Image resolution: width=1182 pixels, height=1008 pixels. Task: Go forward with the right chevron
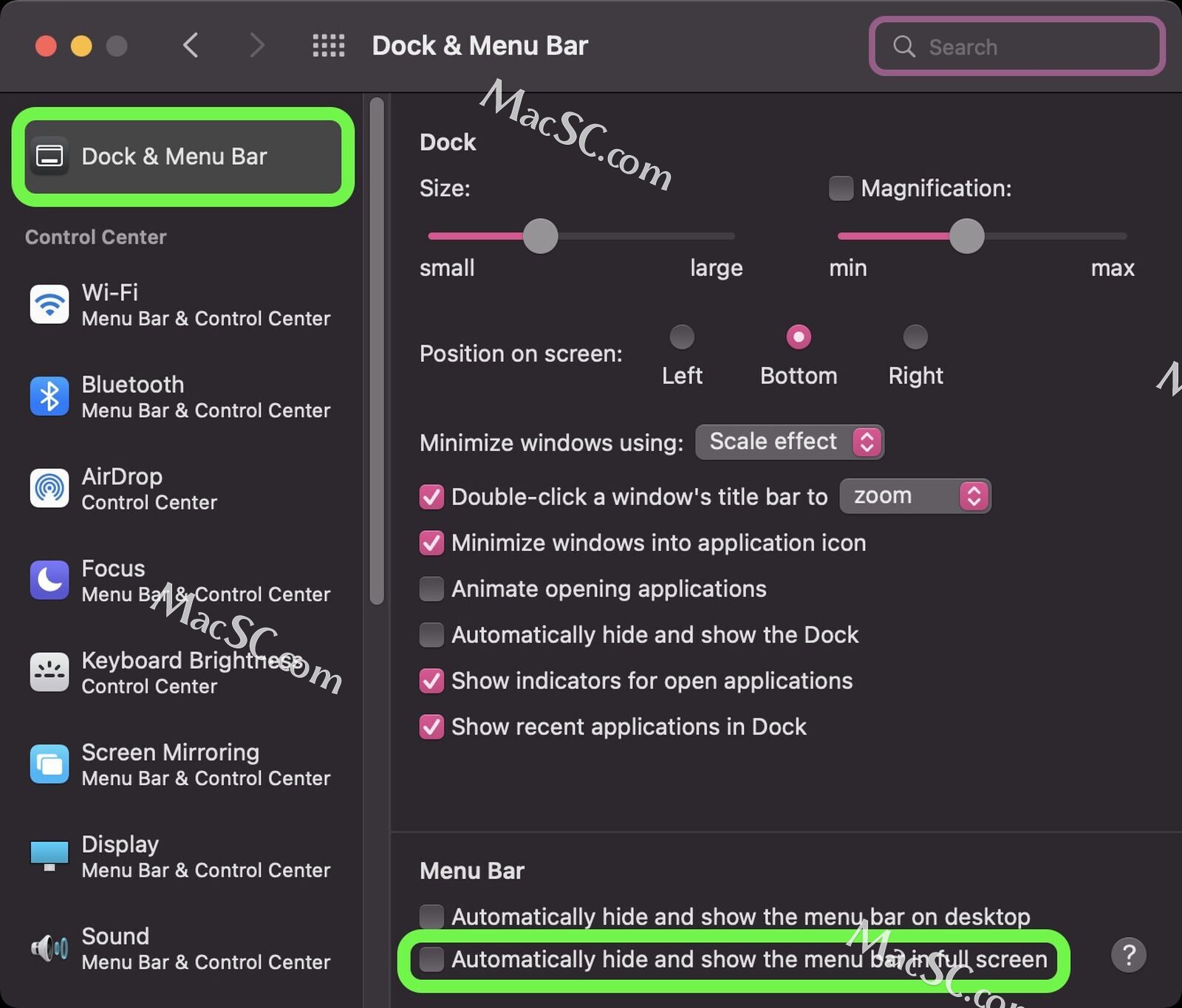[x=256, y=46]
